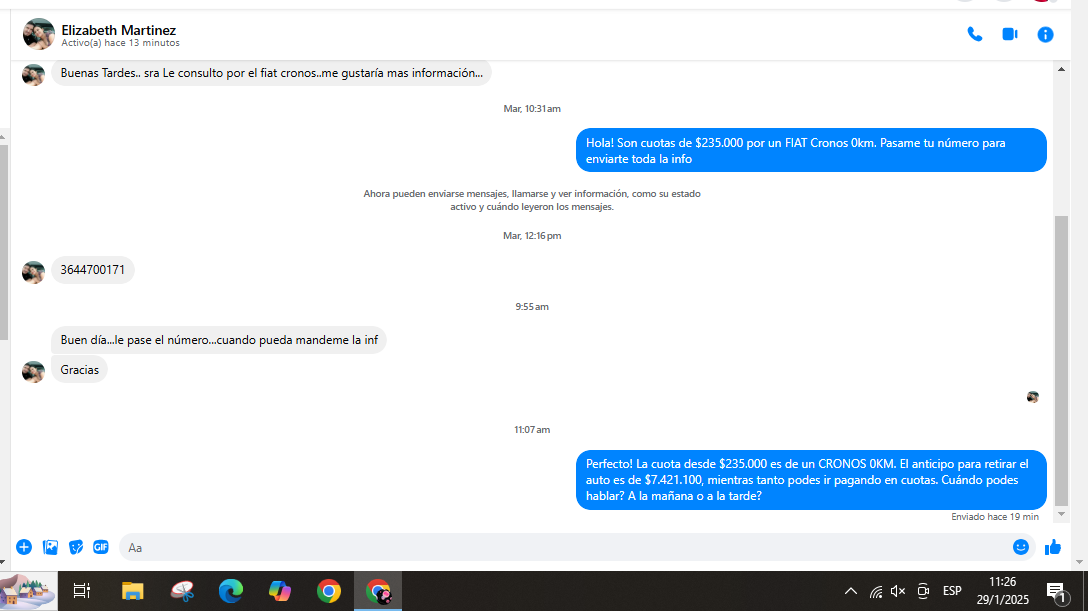Open Windows Task View

click(82, 591)
